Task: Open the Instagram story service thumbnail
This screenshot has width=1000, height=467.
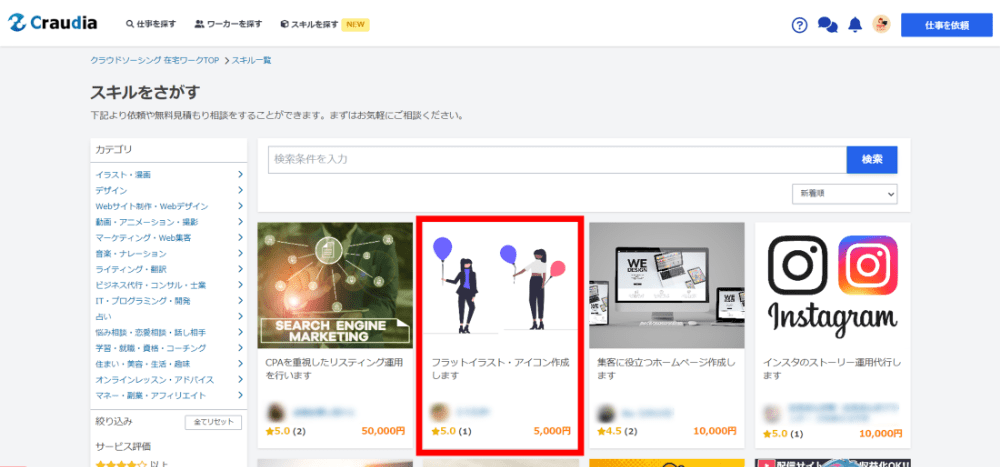Action: (x=832, y=285)
